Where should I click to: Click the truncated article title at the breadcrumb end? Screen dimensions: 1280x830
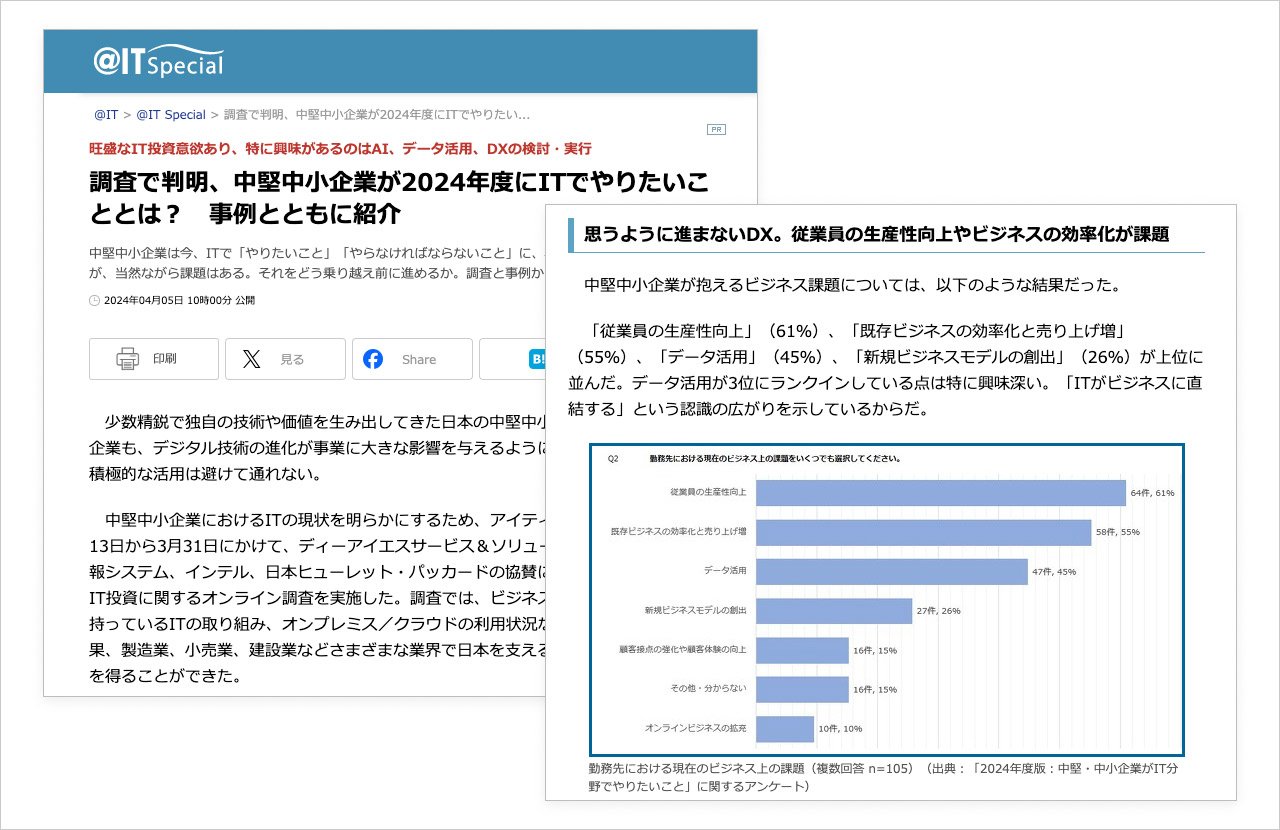[x=377, y=115]
